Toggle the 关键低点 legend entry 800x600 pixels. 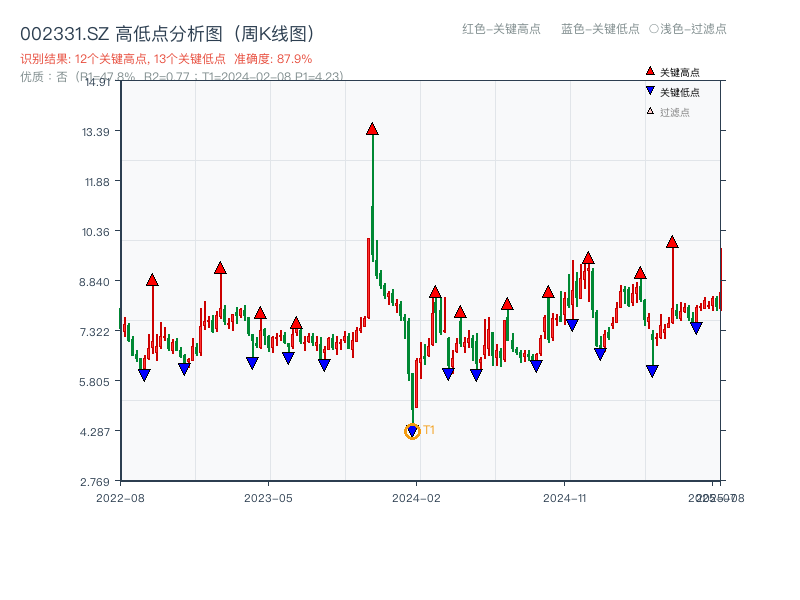(x=673, y=92)
